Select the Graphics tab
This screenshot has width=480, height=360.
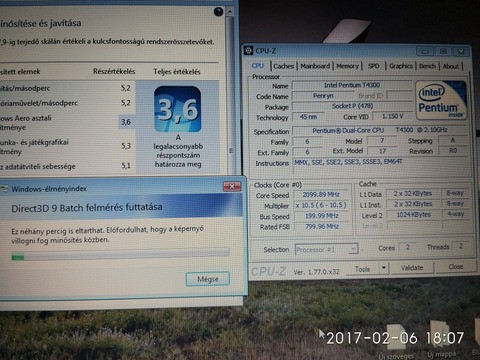click(x=401, y=66)
